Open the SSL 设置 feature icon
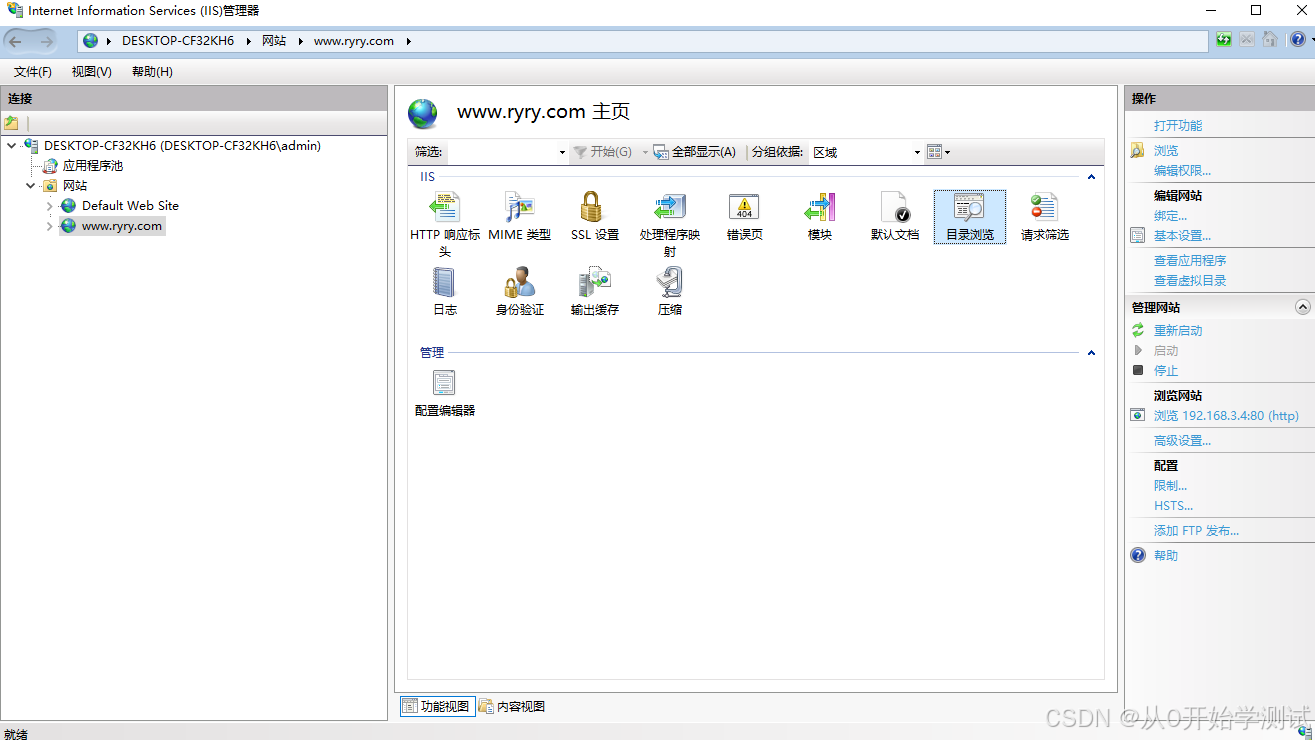1315x740 pixels. click(x=594, y=208)
